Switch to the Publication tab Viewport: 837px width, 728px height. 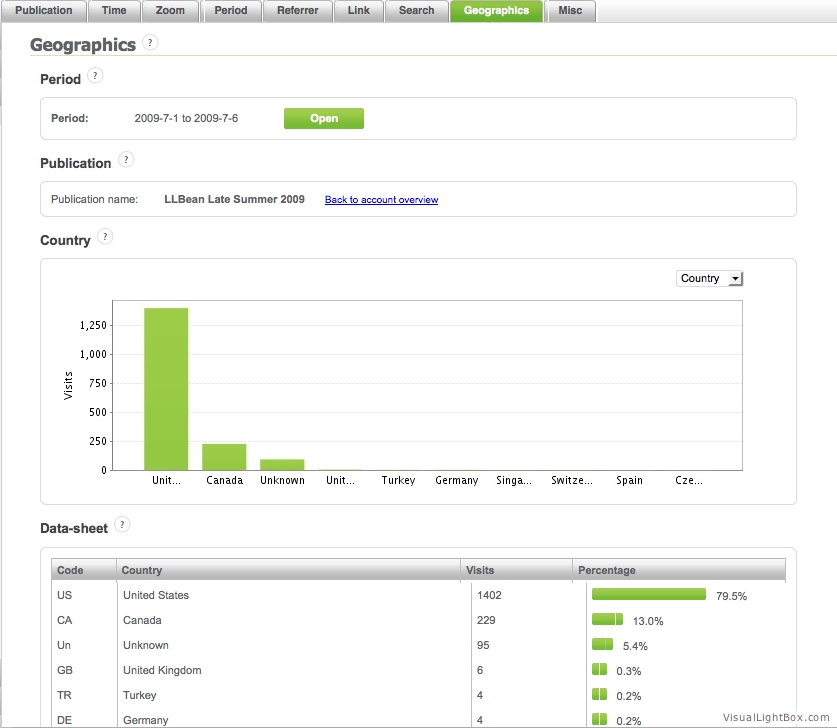tap(43, 11)
